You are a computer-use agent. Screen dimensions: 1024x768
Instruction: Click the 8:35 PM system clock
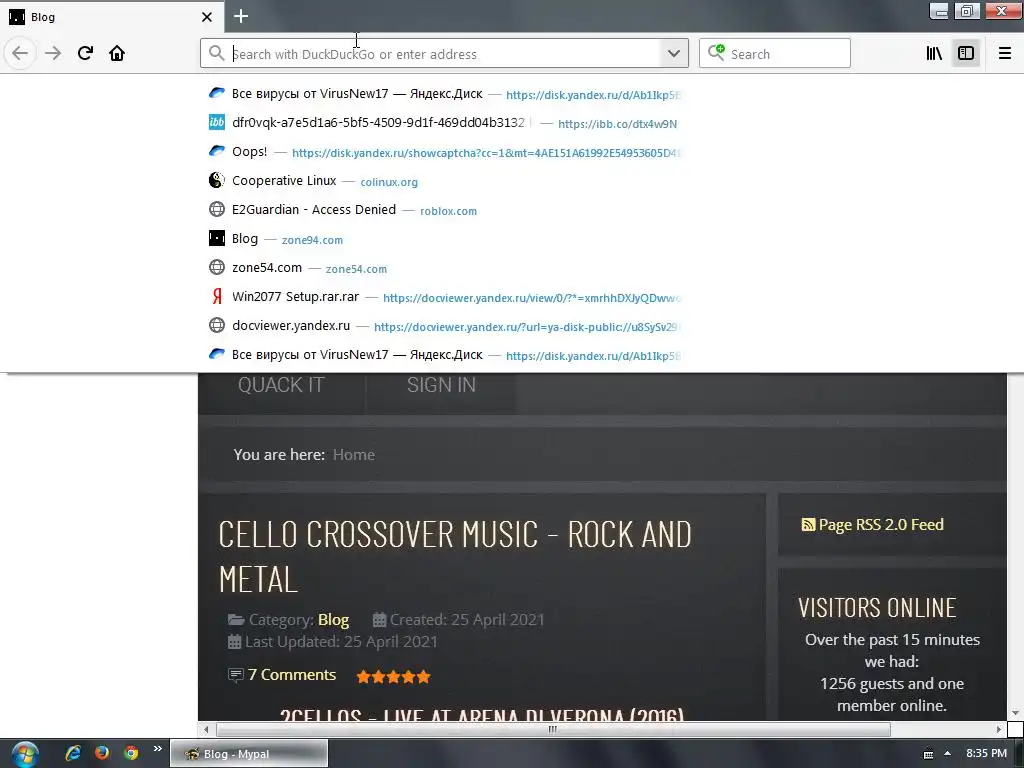986,753
